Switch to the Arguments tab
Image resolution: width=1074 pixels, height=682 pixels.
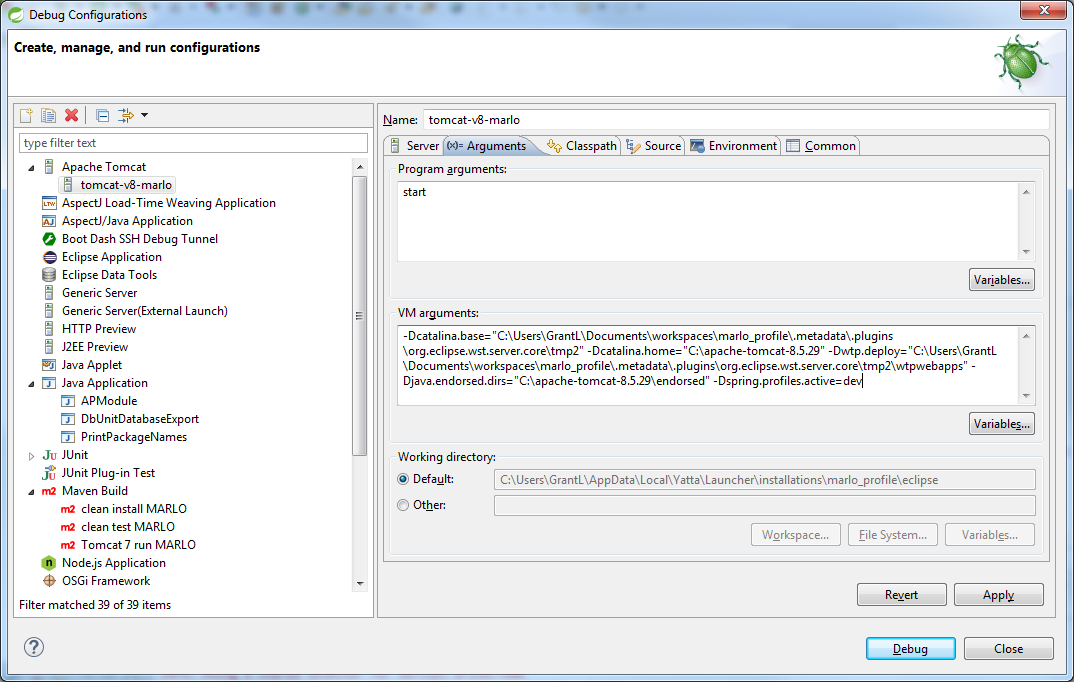pyautogui.click(x=487, y=146)
